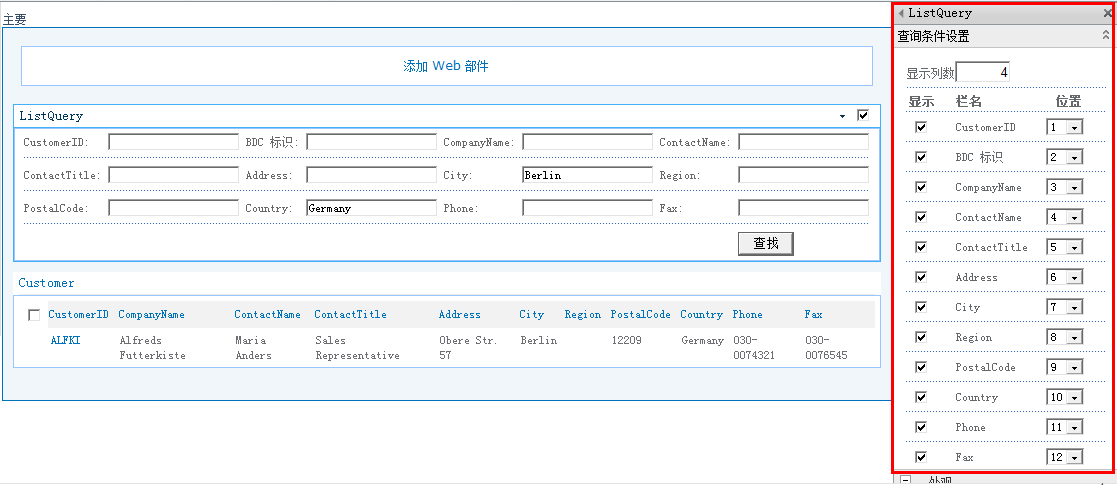Click the Customer web part title
The width and height of the screenshot is (1117, 485).
pyautogui.click(x=46, y=283)
